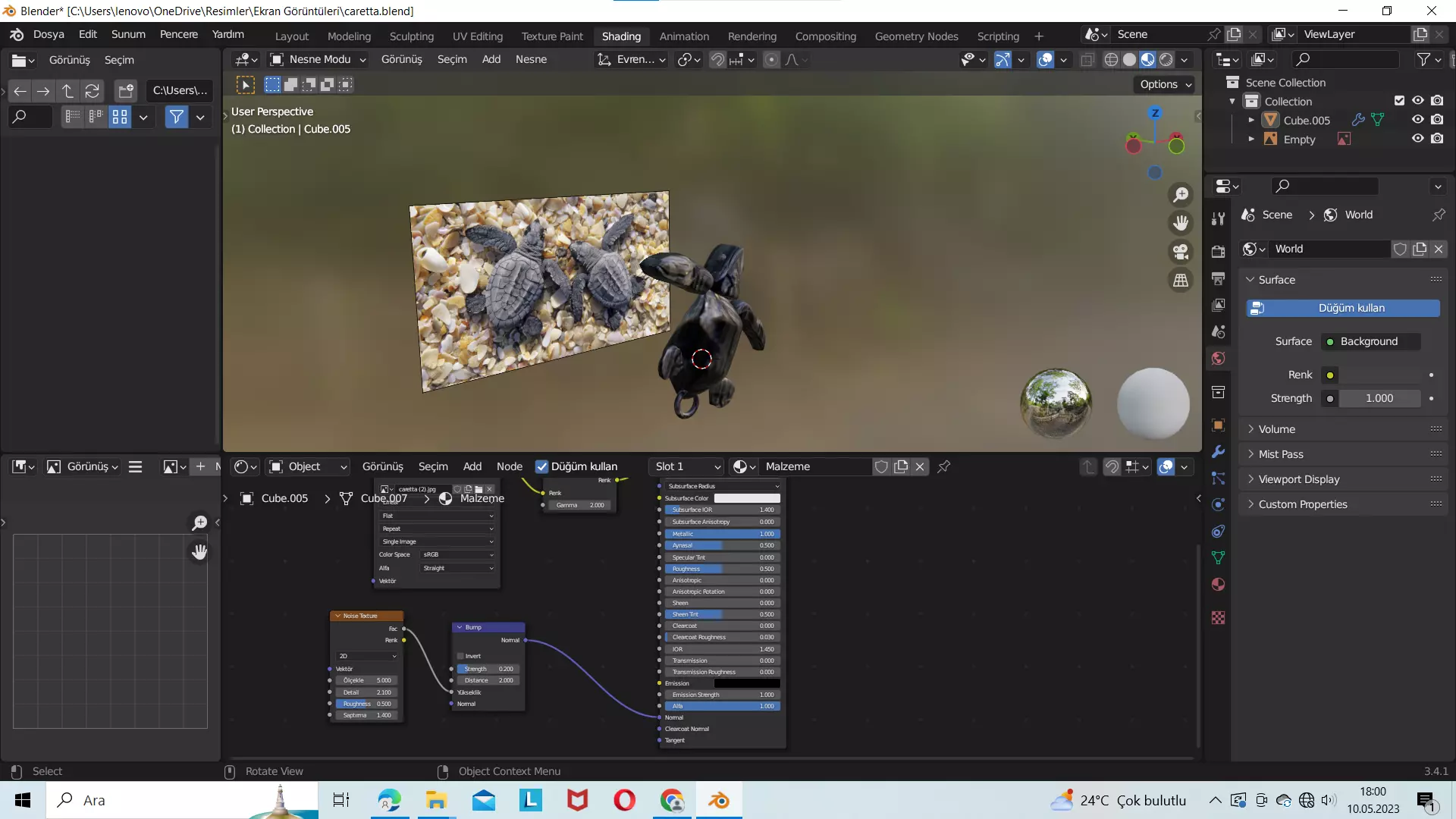Open the Render properties tab icon
This screenshot has height=819, width=1456.
point(1218,252)
